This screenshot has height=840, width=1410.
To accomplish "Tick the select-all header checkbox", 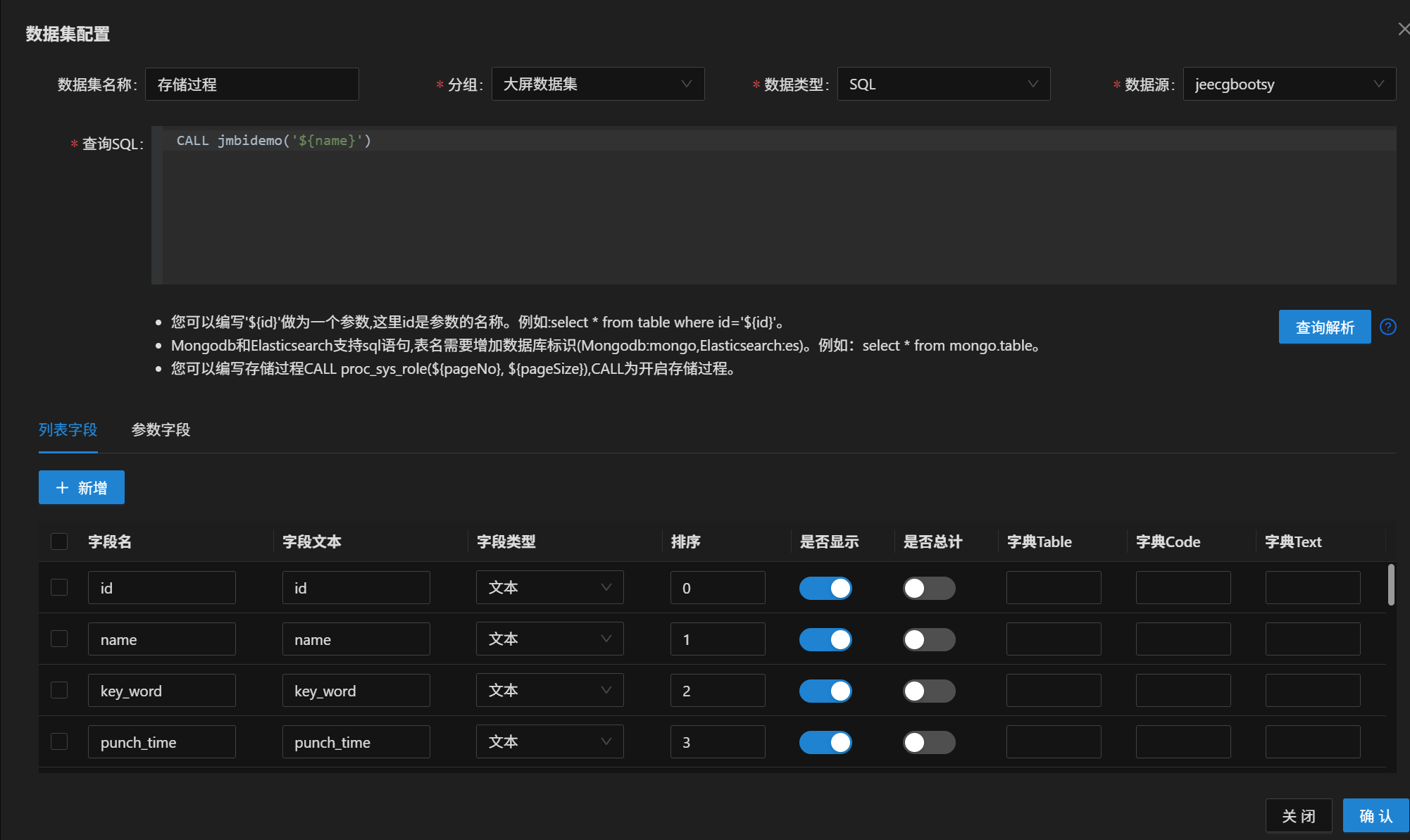I will click(59, 541).
